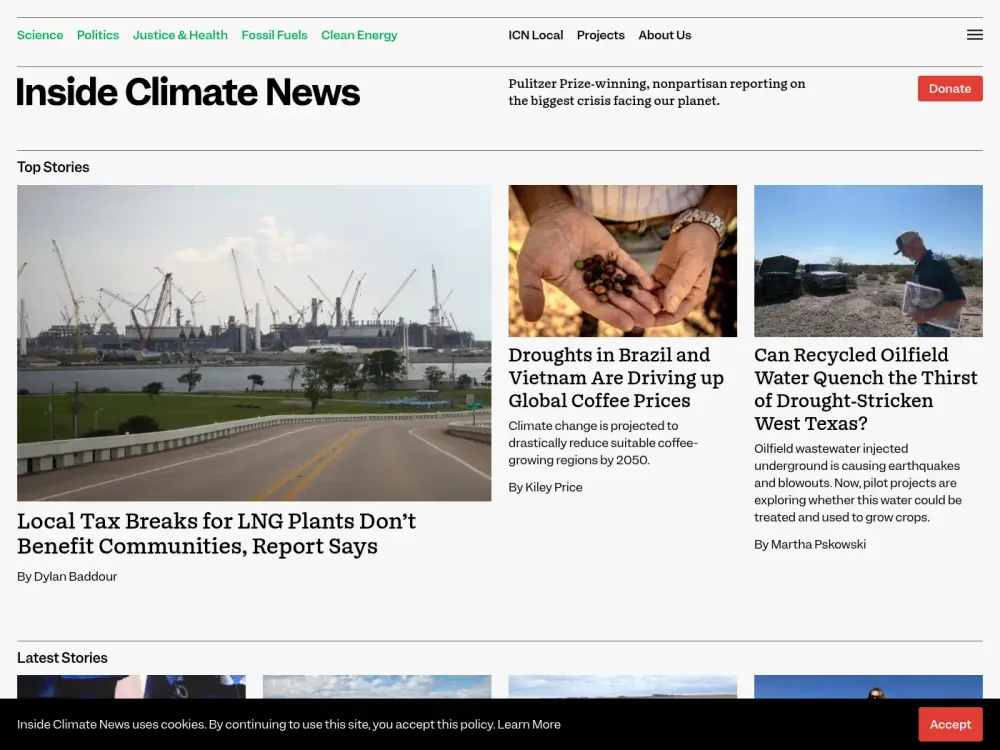Open the hamburger navigation menu
The width and height of the screenshot is (1000, 750).
(974, 34)
